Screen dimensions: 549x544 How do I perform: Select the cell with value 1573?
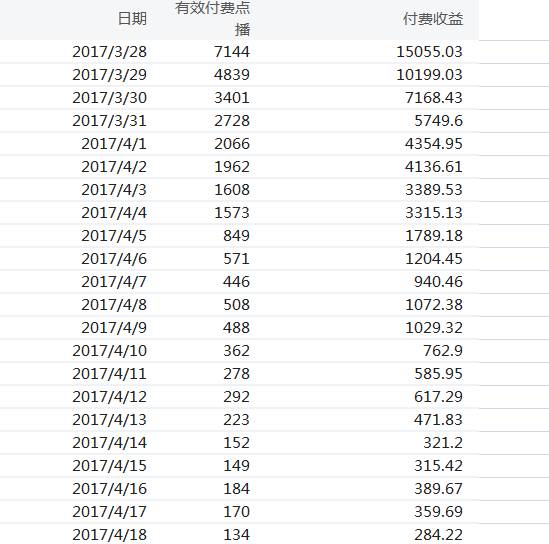click(x=232, y=213)
